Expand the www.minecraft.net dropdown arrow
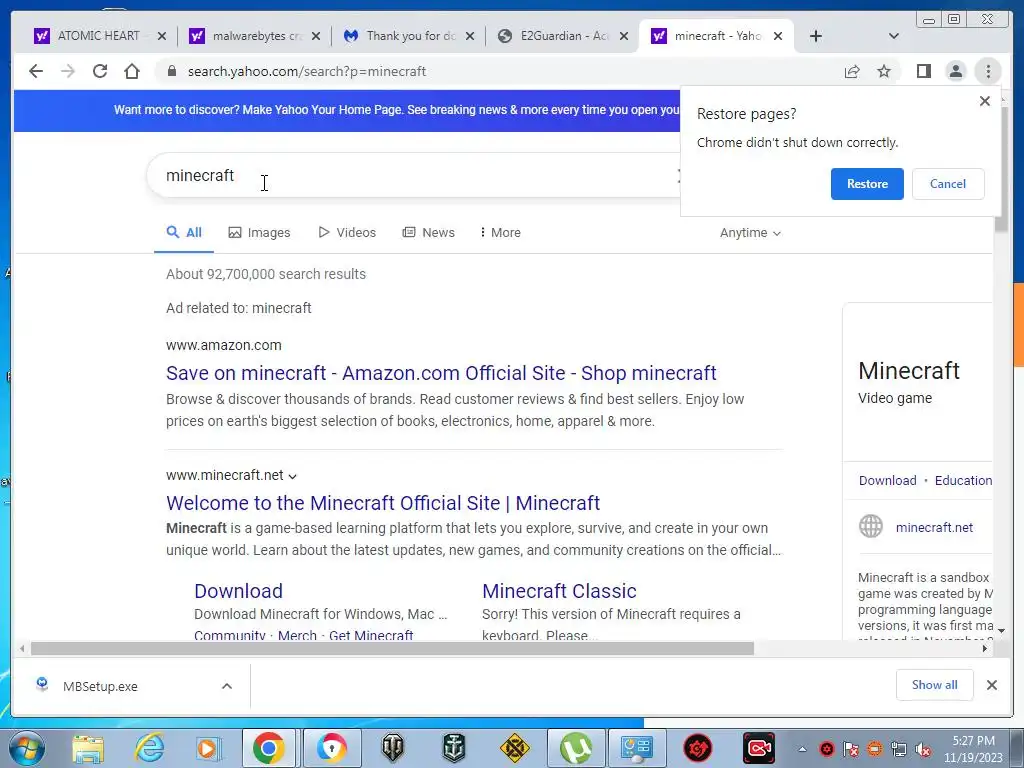Image resolution: width=1024 pixels, height=768 pixels. [x=293, y=476]
